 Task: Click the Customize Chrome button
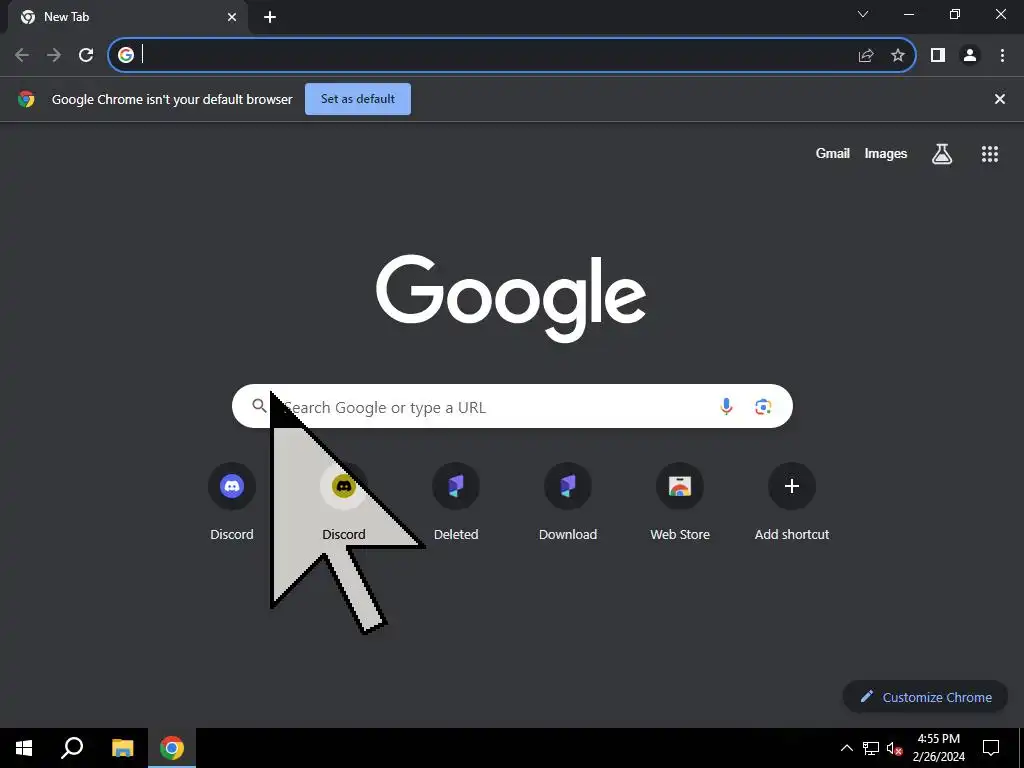925,697
